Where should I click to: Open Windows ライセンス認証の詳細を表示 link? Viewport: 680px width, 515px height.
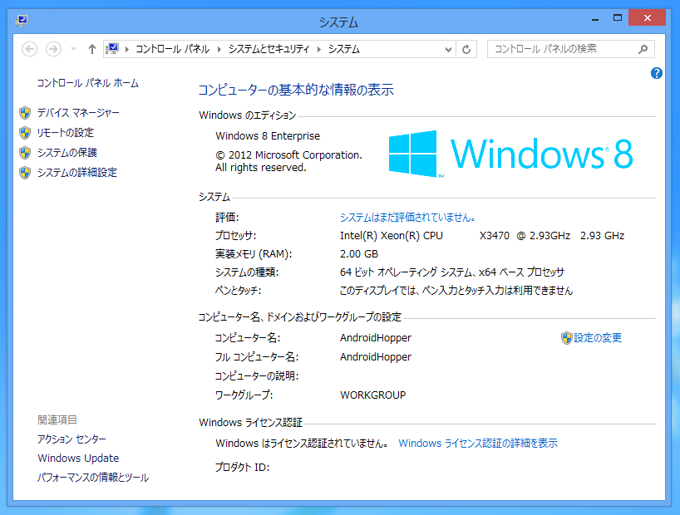(478, 443)
